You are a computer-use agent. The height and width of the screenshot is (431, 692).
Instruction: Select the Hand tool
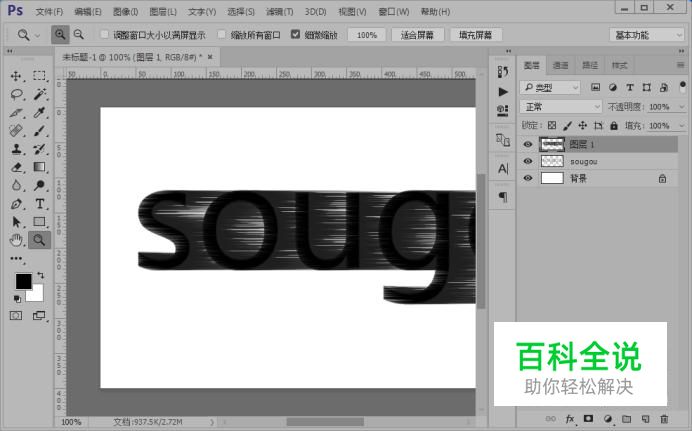point(16,240)
